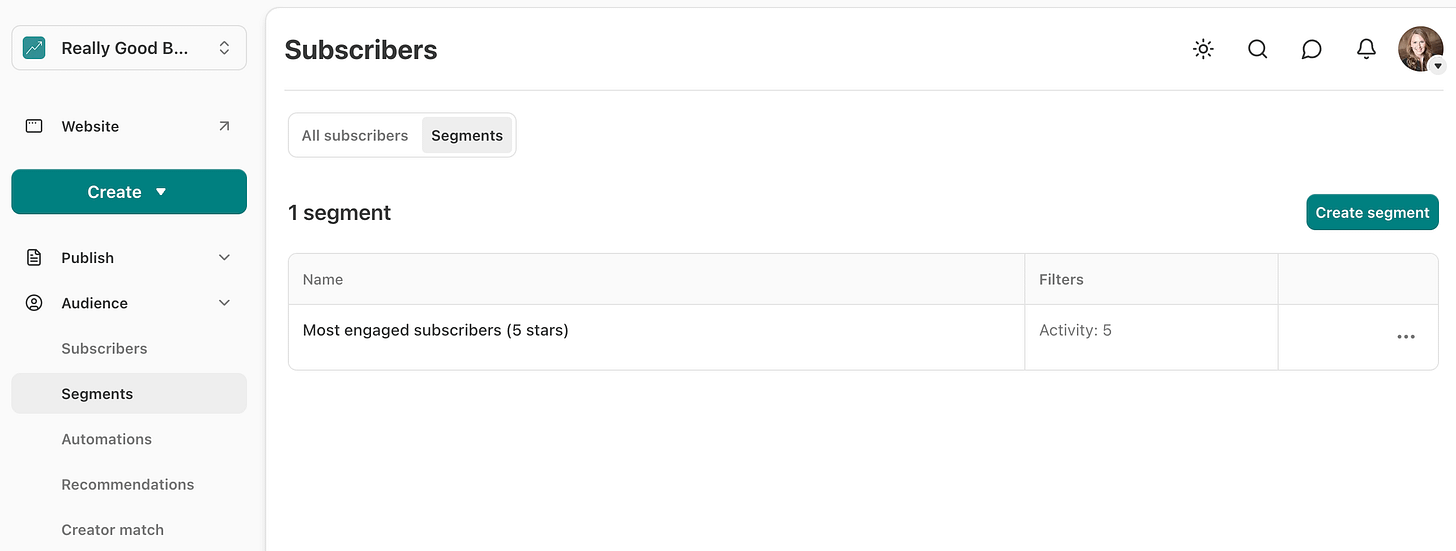Click the Publish document icon

34,257
